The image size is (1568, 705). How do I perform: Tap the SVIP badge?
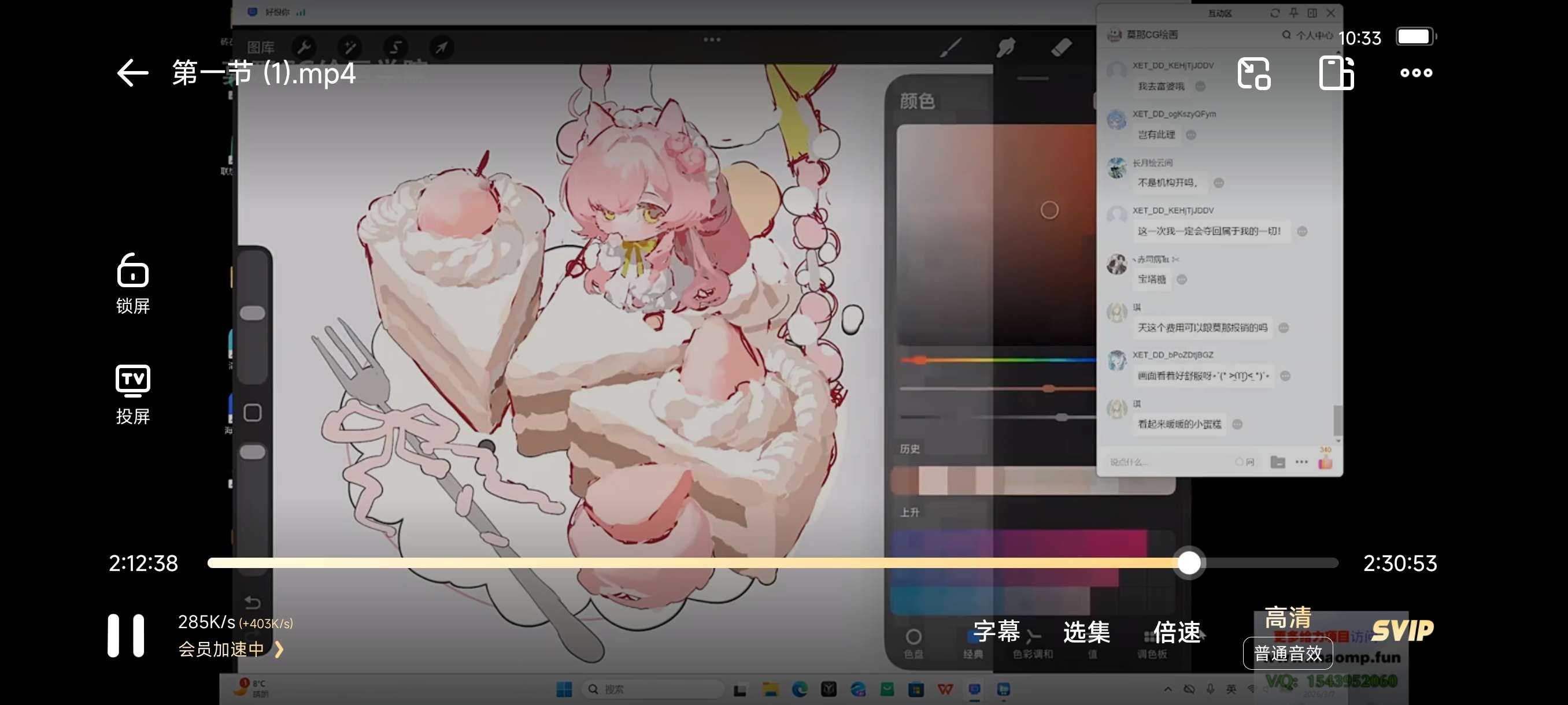pos(1402,631)
